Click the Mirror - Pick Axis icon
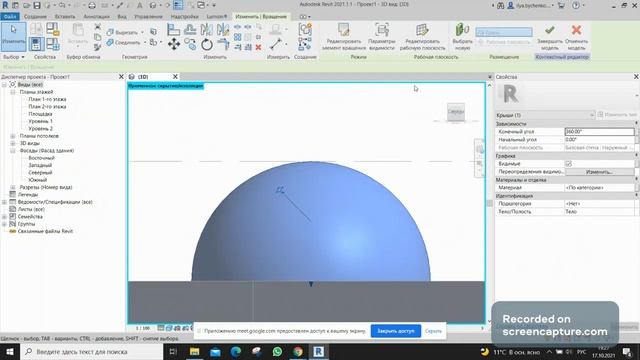This screenshot has height=360, width=640. pyautogui.click(x=207, y=30)
